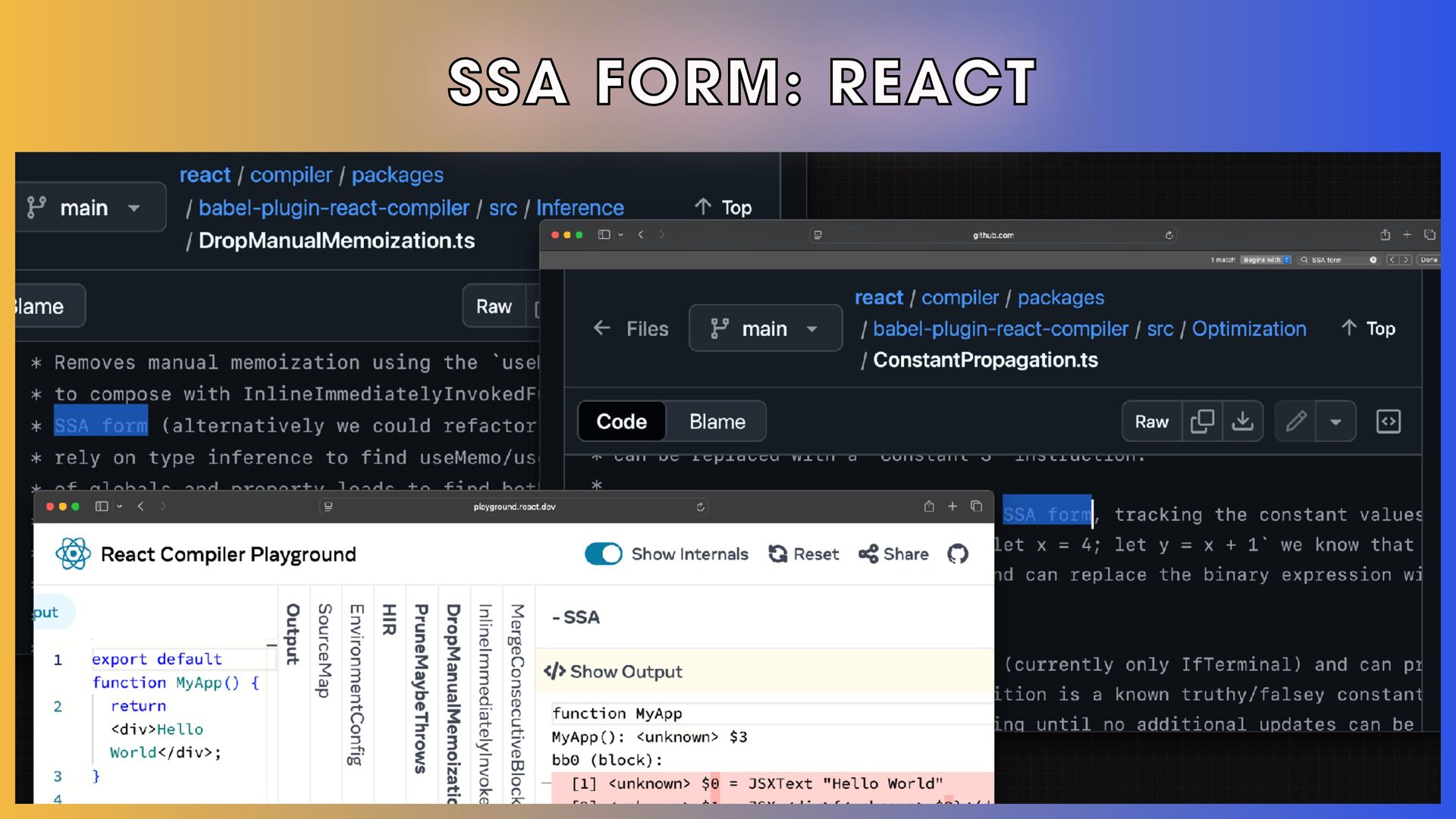
Task: Edit file with pencil icon
Action: click(x=1296, y=422)
